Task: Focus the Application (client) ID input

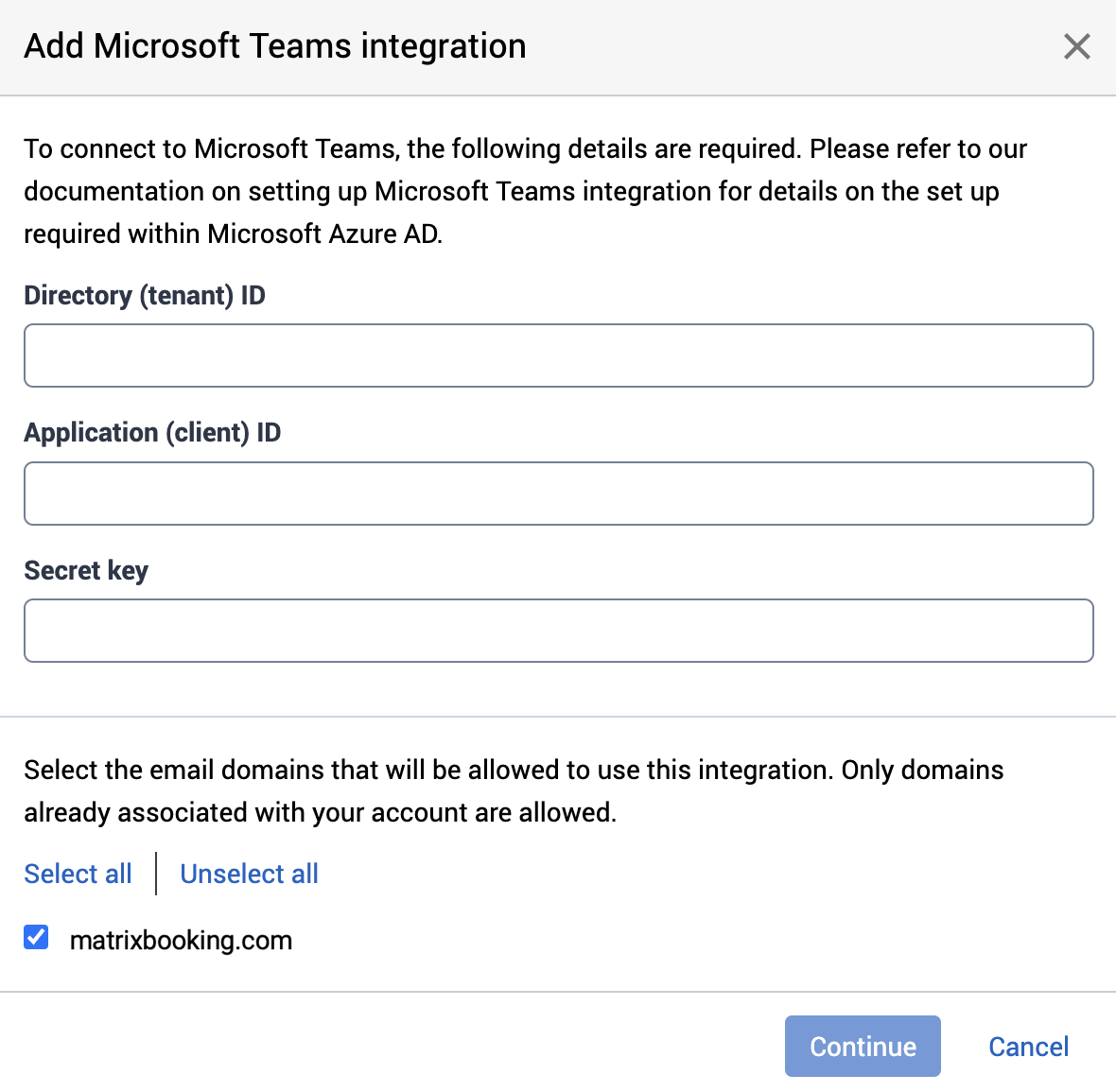Action: pos(558,493)
